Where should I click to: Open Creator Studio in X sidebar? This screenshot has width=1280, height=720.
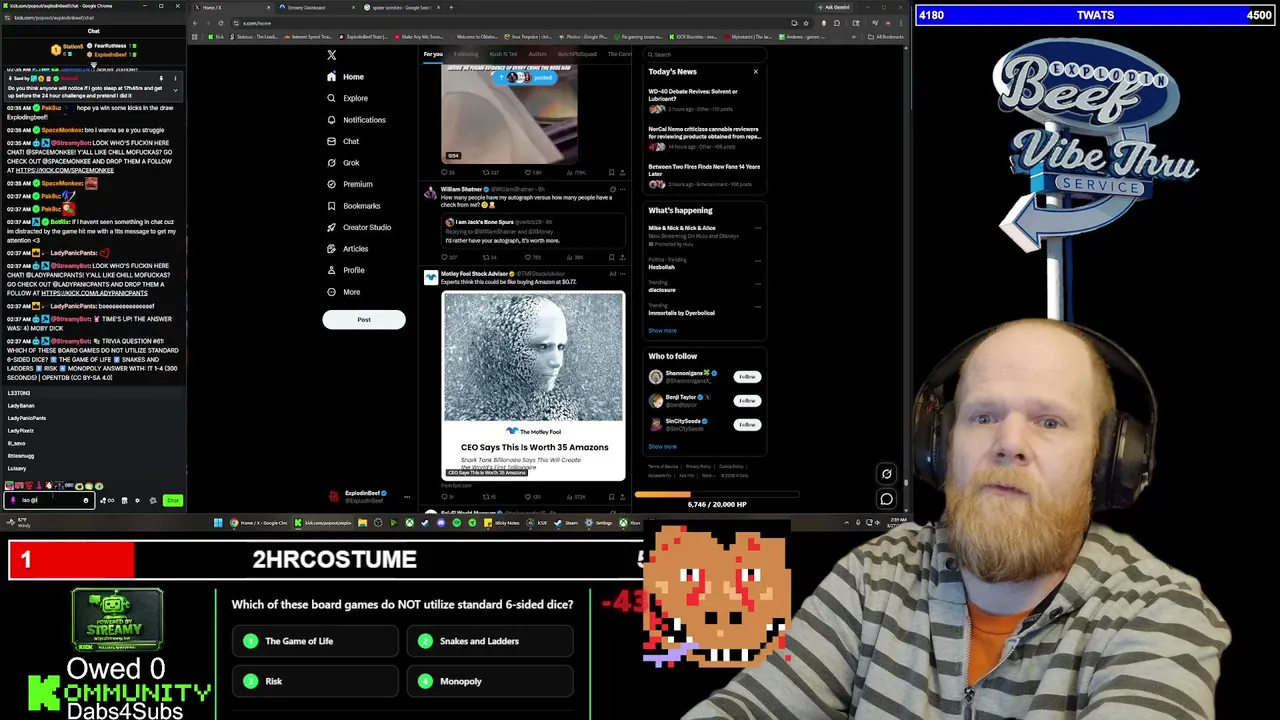(359, 227)
